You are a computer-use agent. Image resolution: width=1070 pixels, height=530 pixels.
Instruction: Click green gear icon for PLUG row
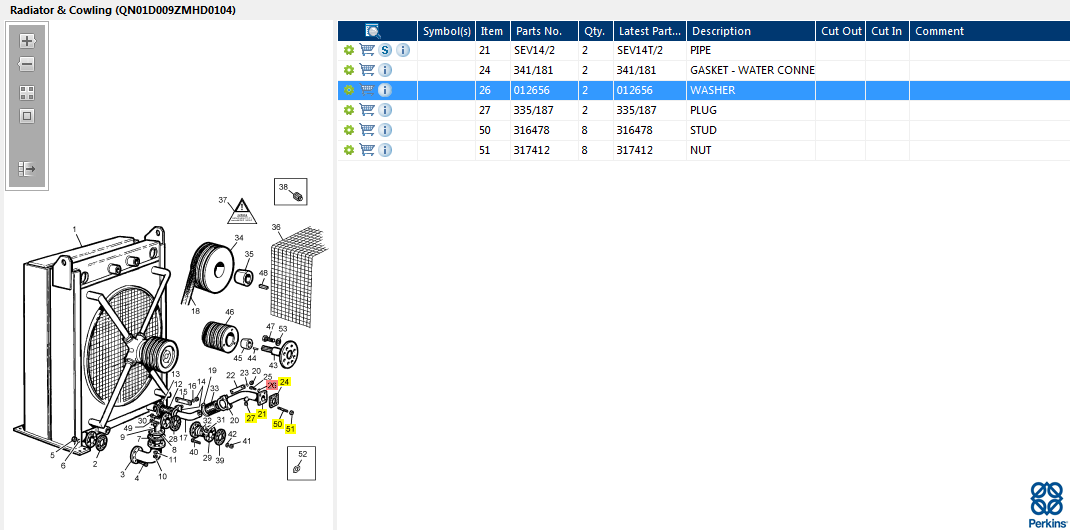point(349,110)
